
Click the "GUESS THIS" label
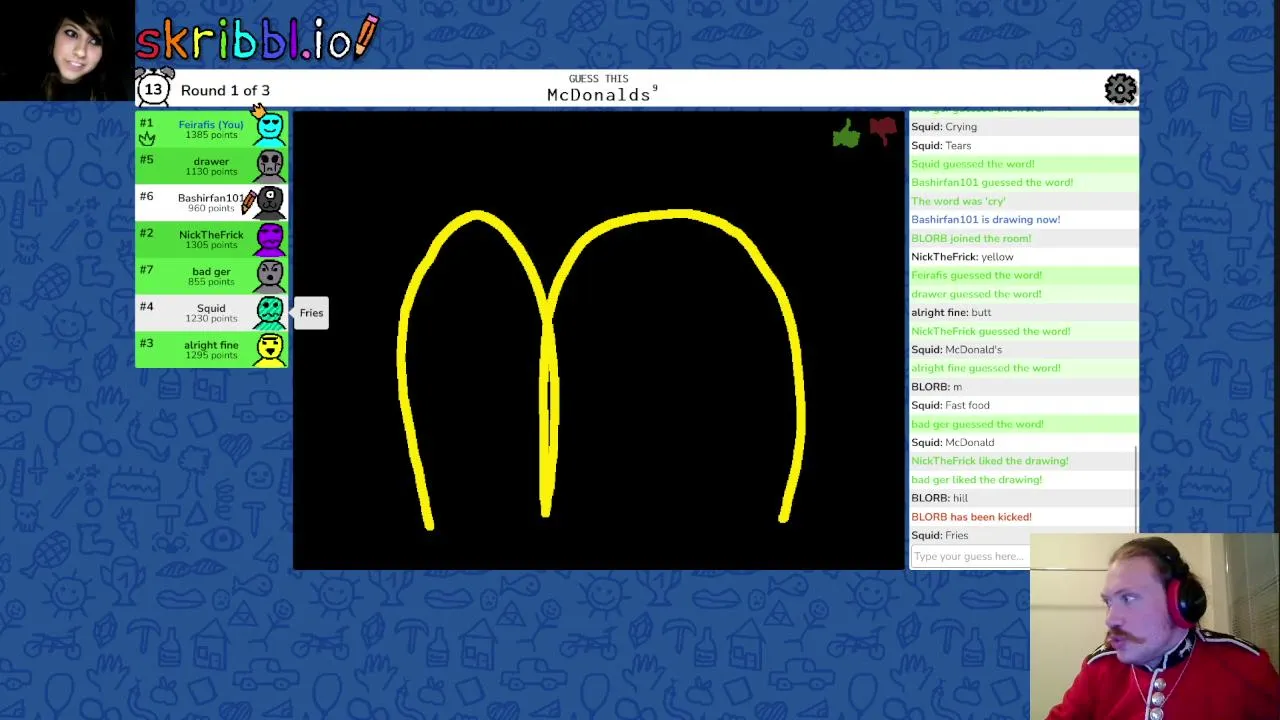pos(598,78)
